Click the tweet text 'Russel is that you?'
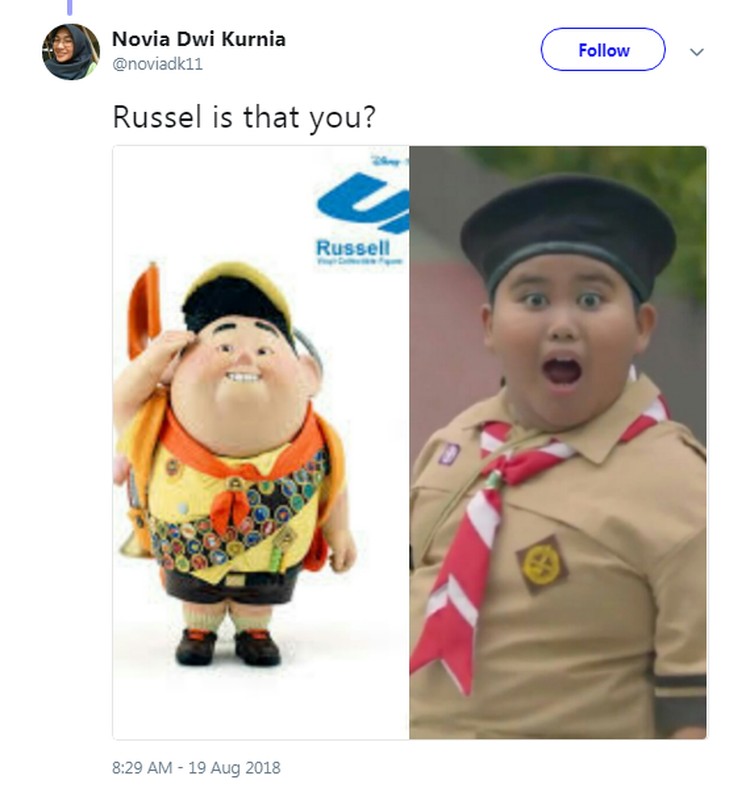This screenshot has width=750, height=788. pos(244,117)
